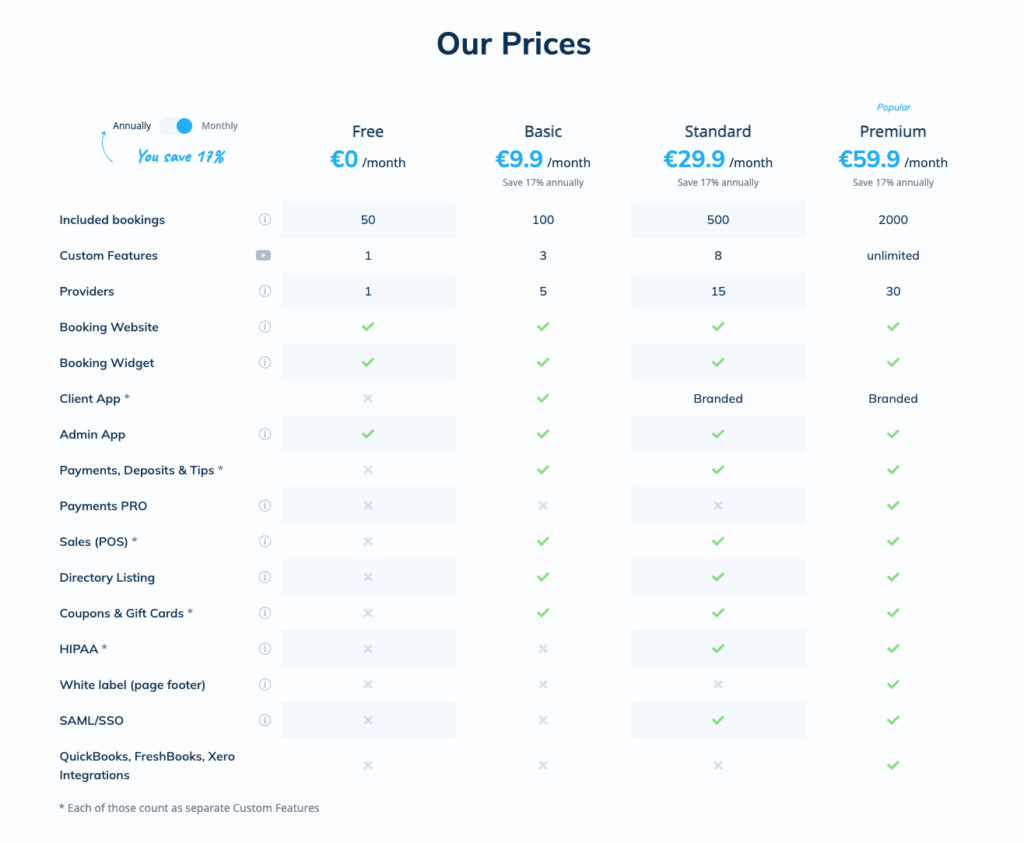Show info for Booking Website
Viewport: 1024px width, 843px height.
coord(264,326)
